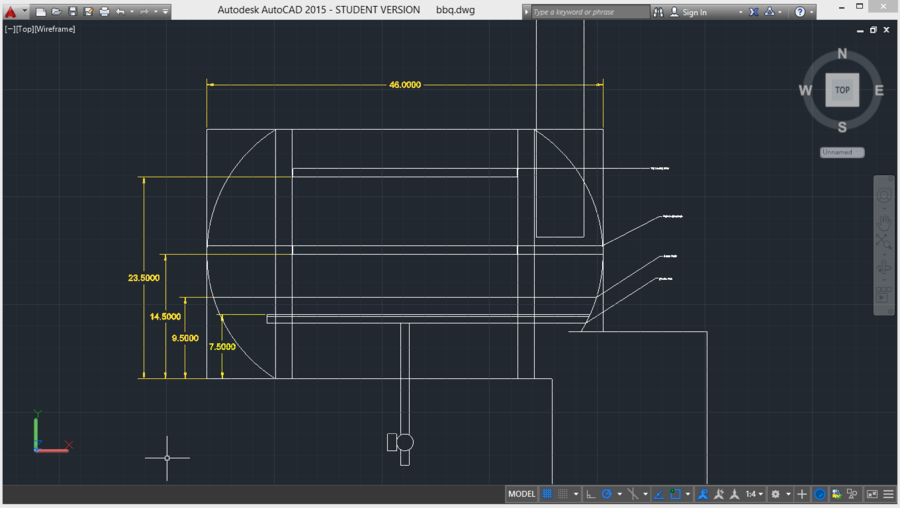The height and width of the screenshot is (508, 900).
Task: Click the binoculars search icon
Action: coord(658,12)
